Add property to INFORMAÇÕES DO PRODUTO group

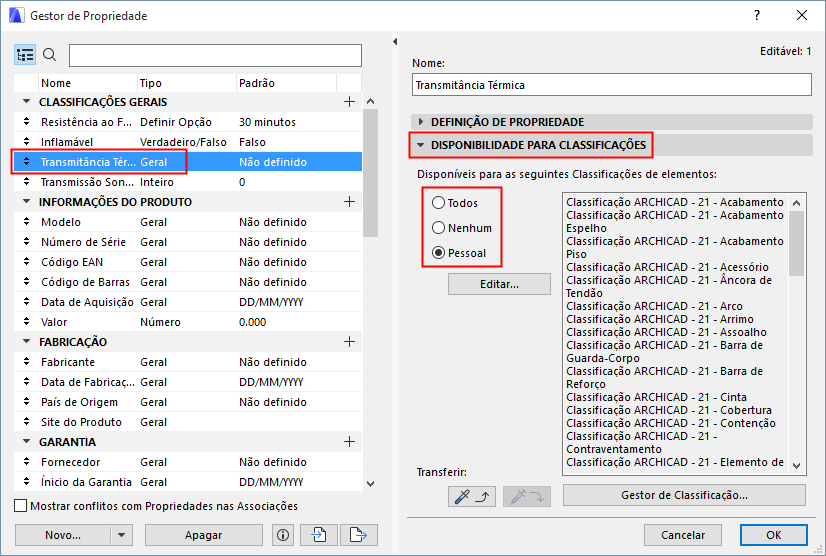click(349, 202)
